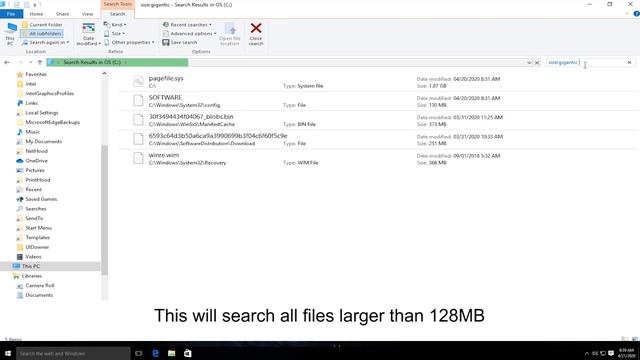
Task: Open Date modified filter dropdown
Action: point(88,34)
